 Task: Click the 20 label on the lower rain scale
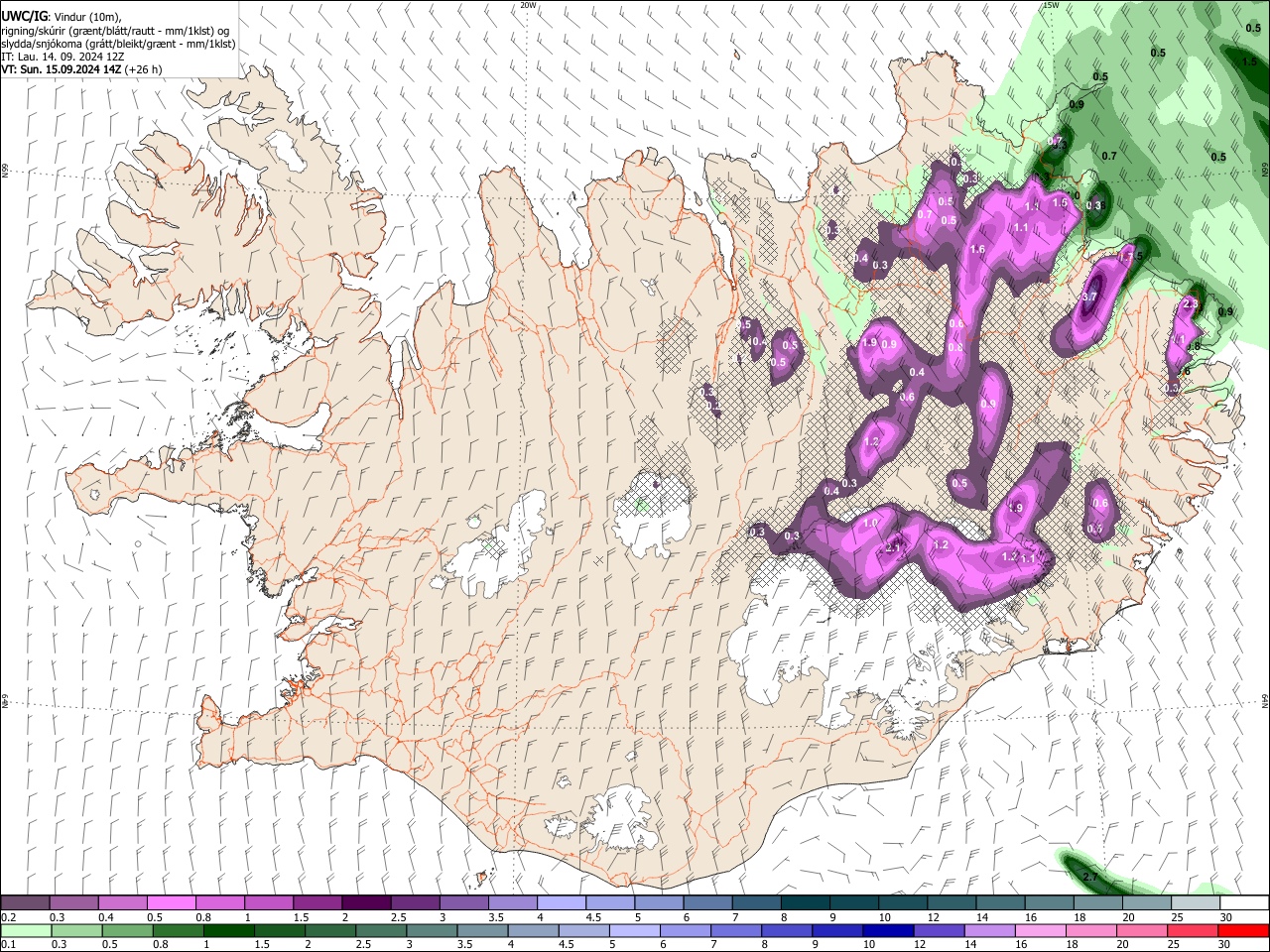(1123, 945)
